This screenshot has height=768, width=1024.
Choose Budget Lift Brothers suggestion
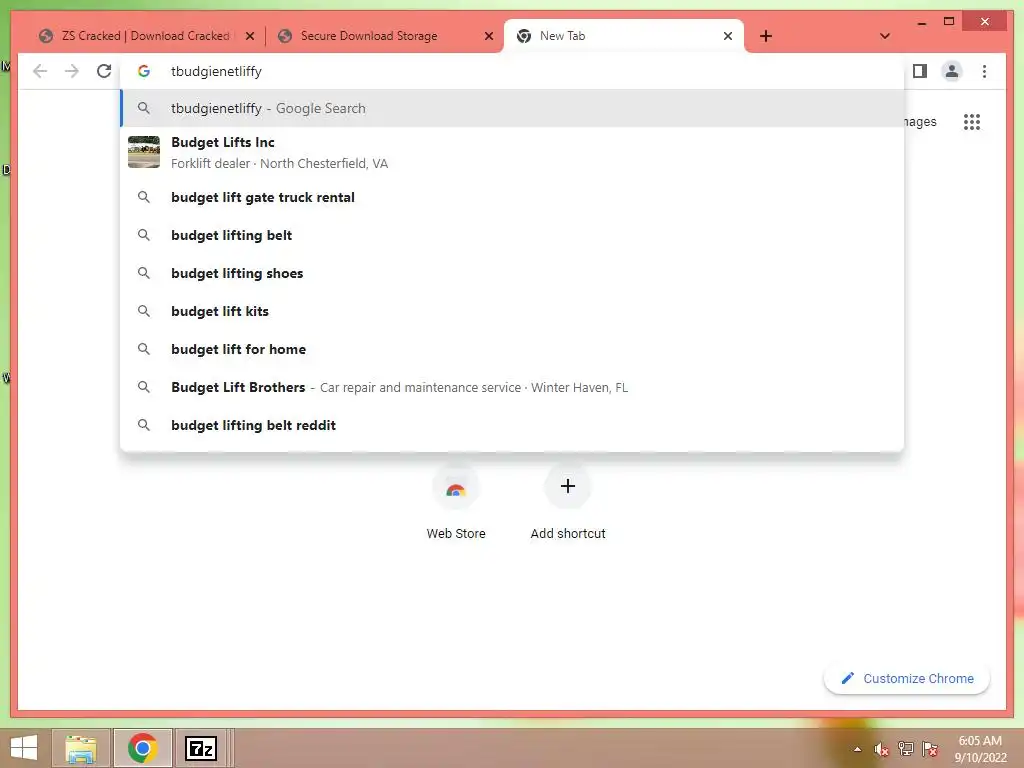[512, 387]
